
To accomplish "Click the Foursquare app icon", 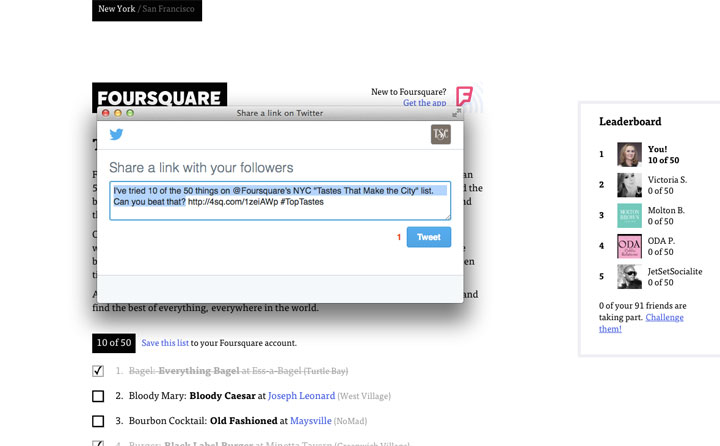I will click(465, 97).
